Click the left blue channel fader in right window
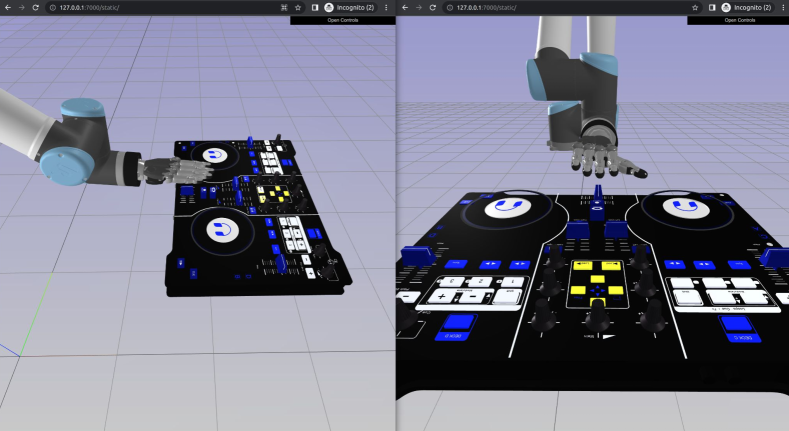The height and width of the screenshot is (431, 789). [578, 229]
